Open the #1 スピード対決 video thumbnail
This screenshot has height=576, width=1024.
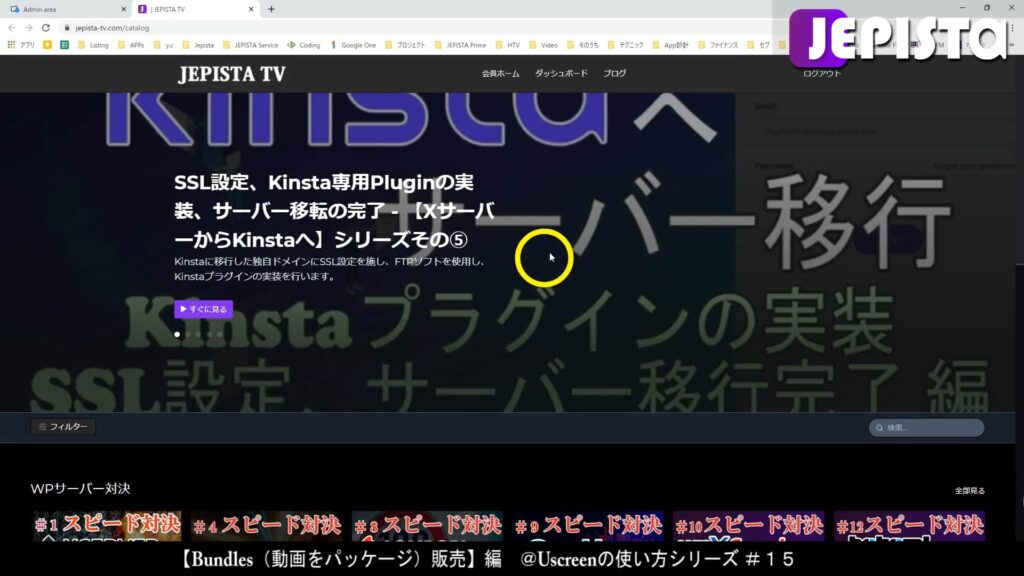coord(107,526)
